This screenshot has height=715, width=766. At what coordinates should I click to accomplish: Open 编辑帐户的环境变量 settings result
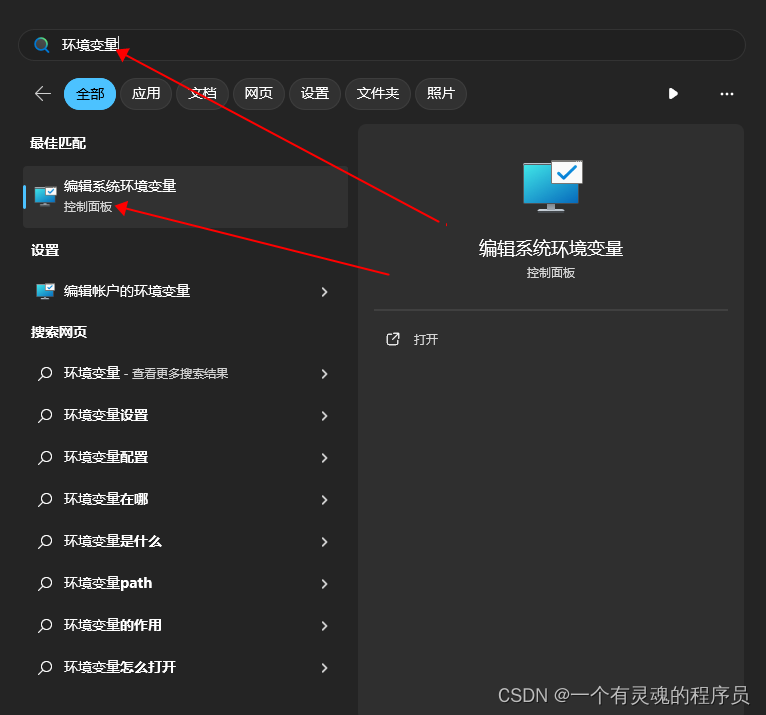click(x=186, y=292)
